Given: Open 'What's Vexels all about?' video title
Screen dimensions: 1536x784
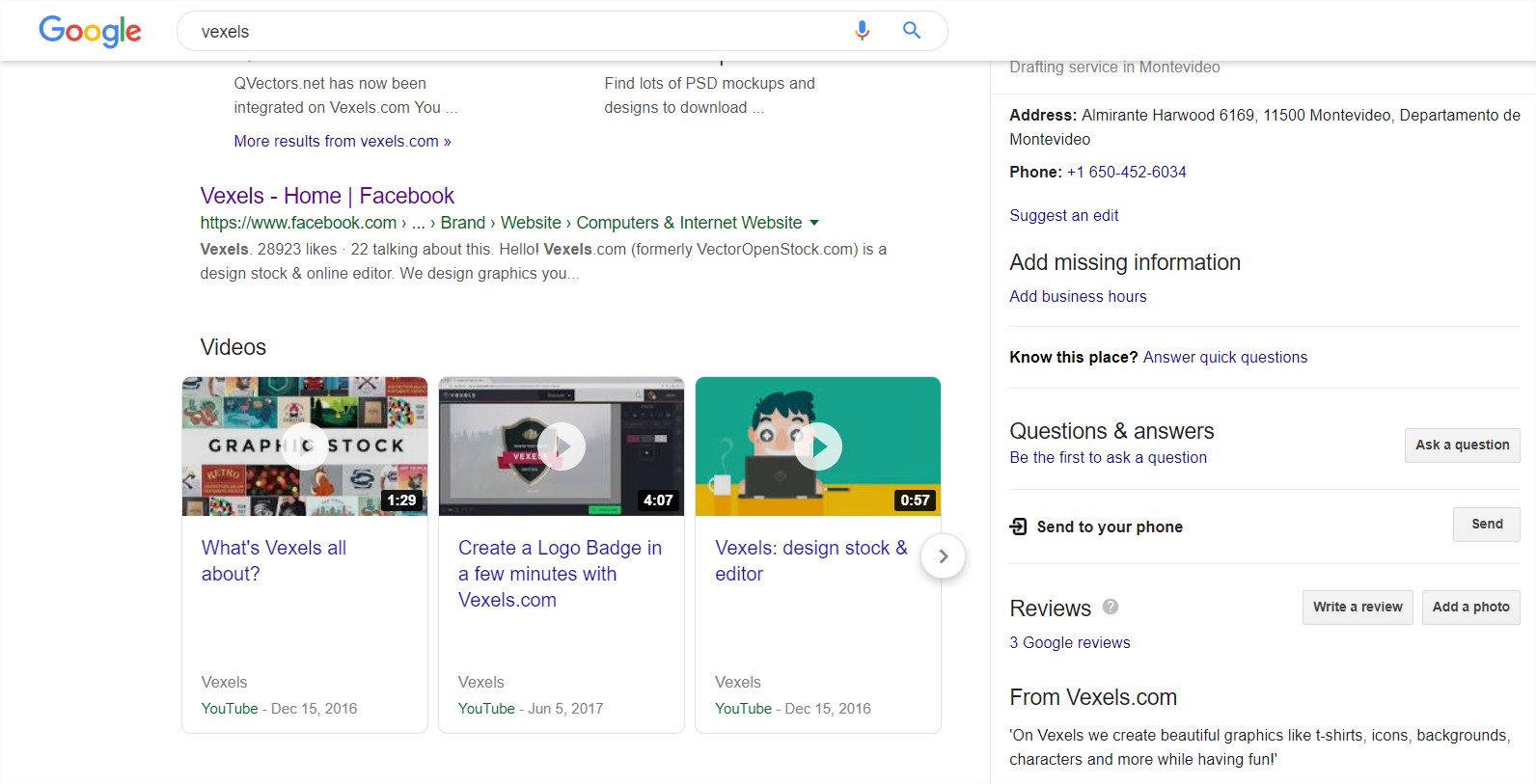Looking at the screenshot, I should click(x=274, y=560).
